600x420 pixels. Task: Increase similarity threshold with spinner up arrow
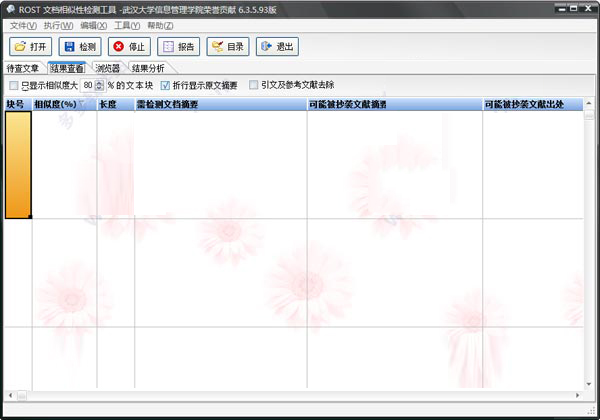point(99,82)
